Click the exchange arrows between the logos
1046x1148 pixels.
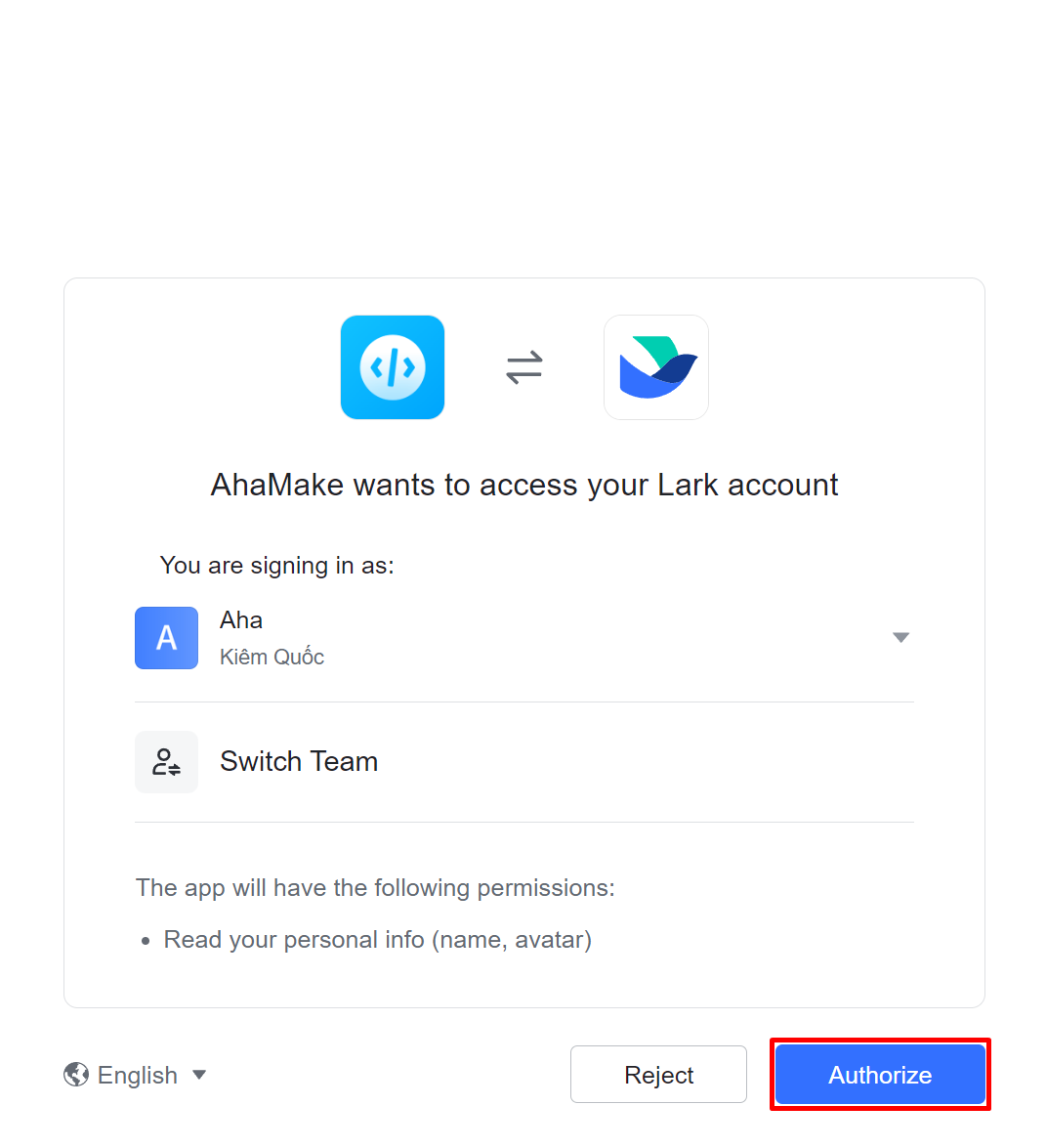524,366
